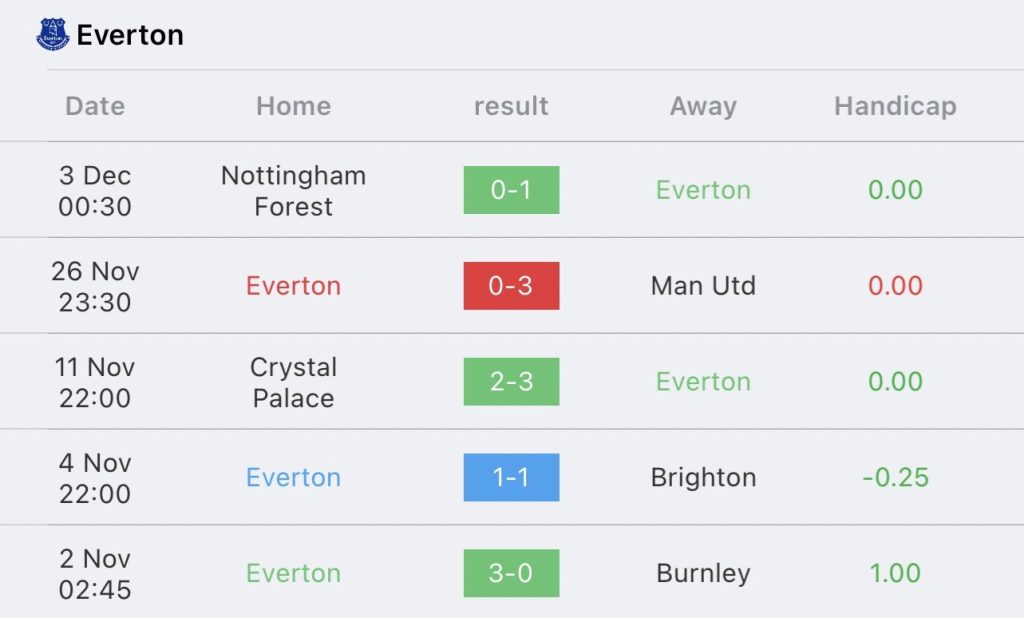Click the Away column header

703,106
